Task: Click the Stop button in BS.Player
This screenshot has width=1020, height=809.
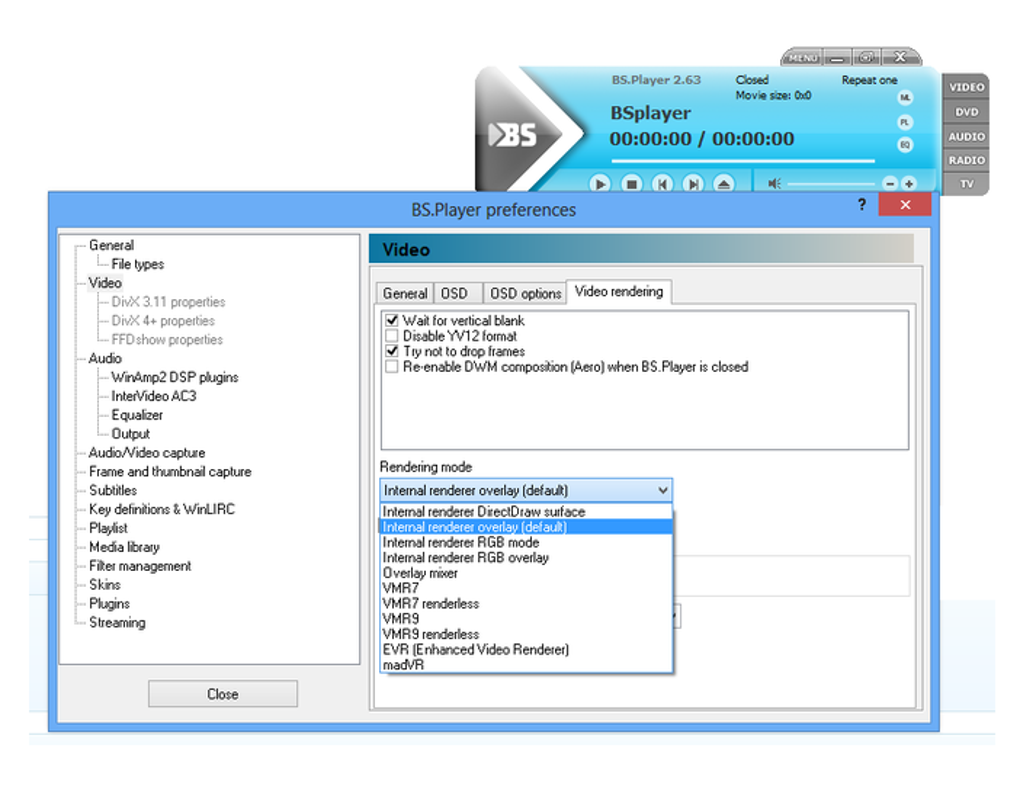Action: pos(631,184)
